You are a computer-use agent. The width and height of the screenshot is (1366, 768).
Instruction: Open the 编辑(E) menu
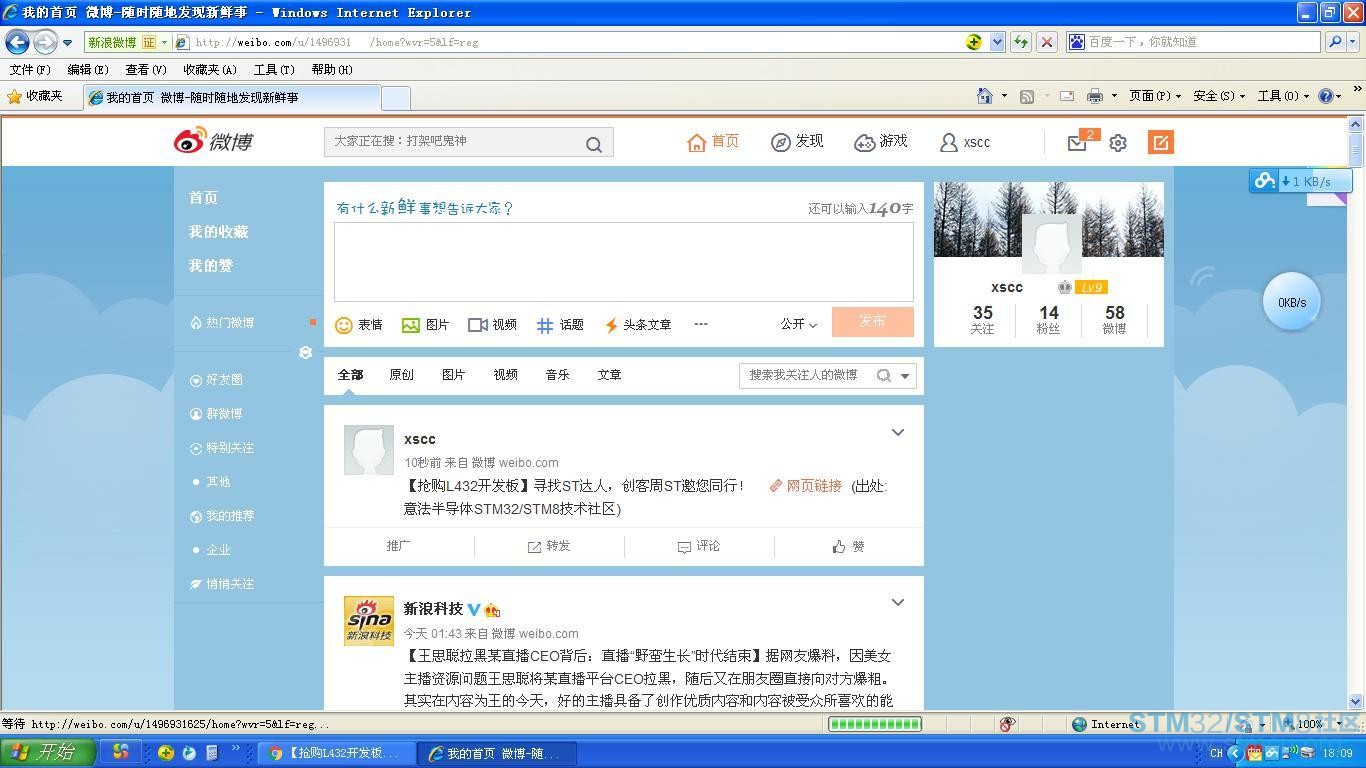point(88,70)
